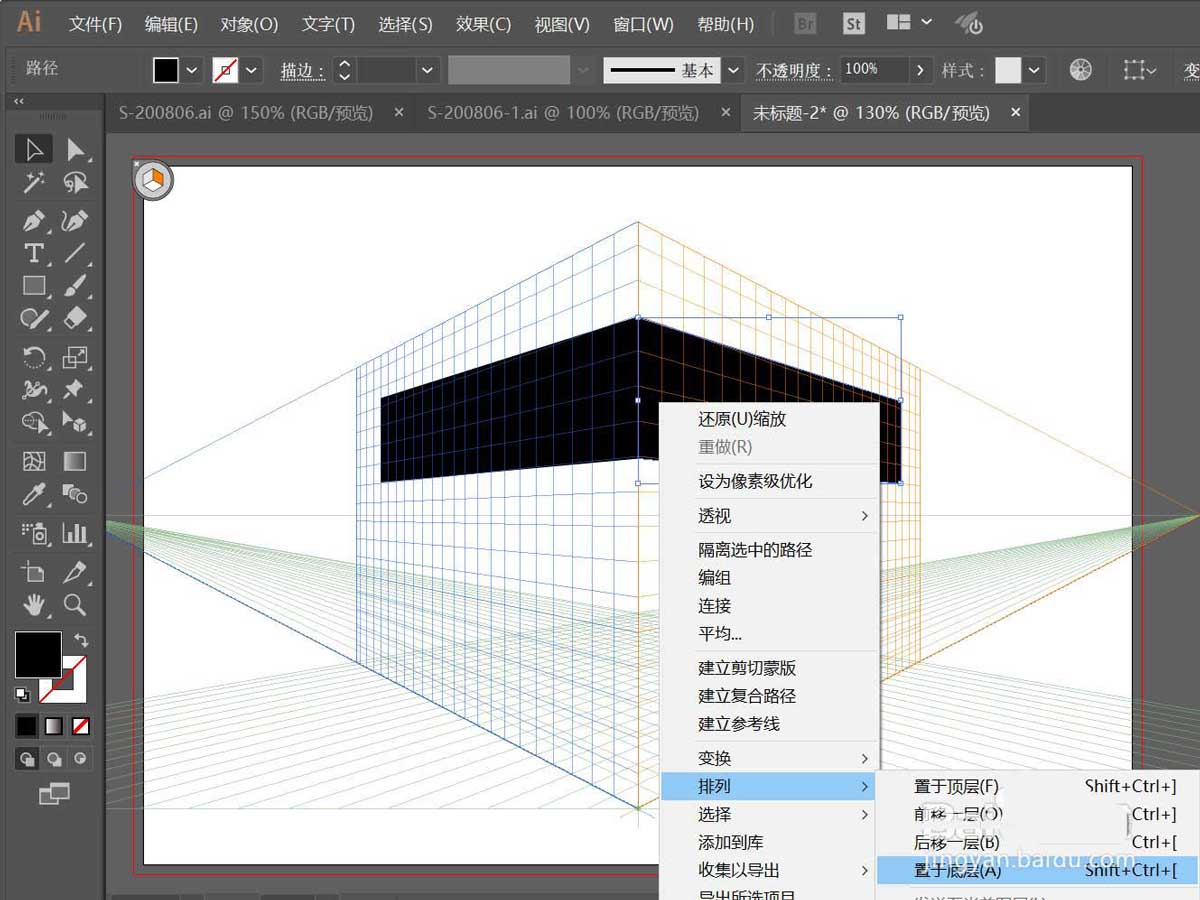Click 建立剪切蒙版 in the context menu
Image resolution: width=1200 pixels, height=900 pixels.
coord(746,668)
